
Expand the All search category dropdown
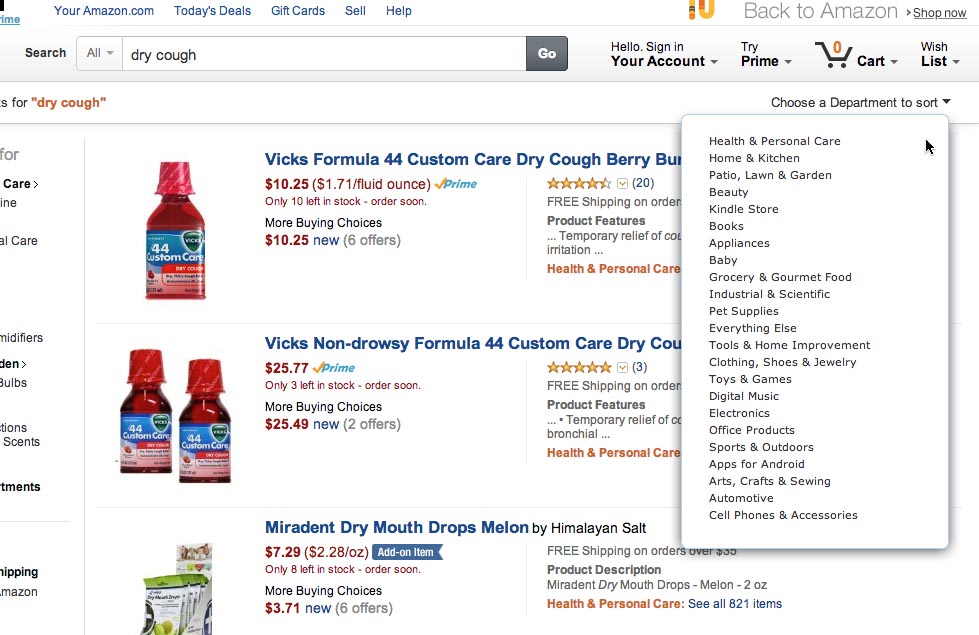click(x=99, y=53)
